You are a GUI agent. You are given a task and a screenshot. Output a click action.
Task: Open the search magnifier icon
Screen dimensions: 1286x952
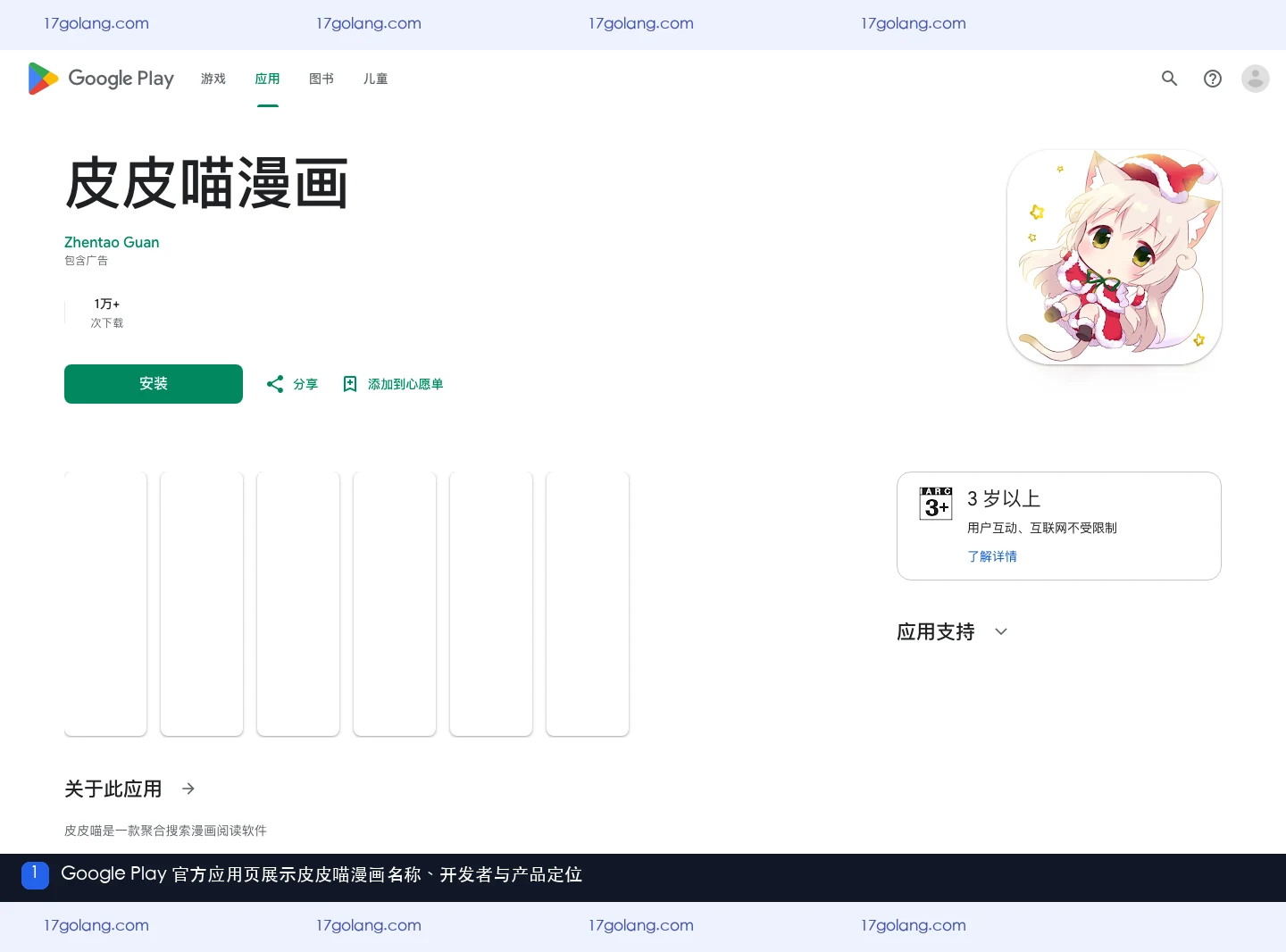[1169, 79]
